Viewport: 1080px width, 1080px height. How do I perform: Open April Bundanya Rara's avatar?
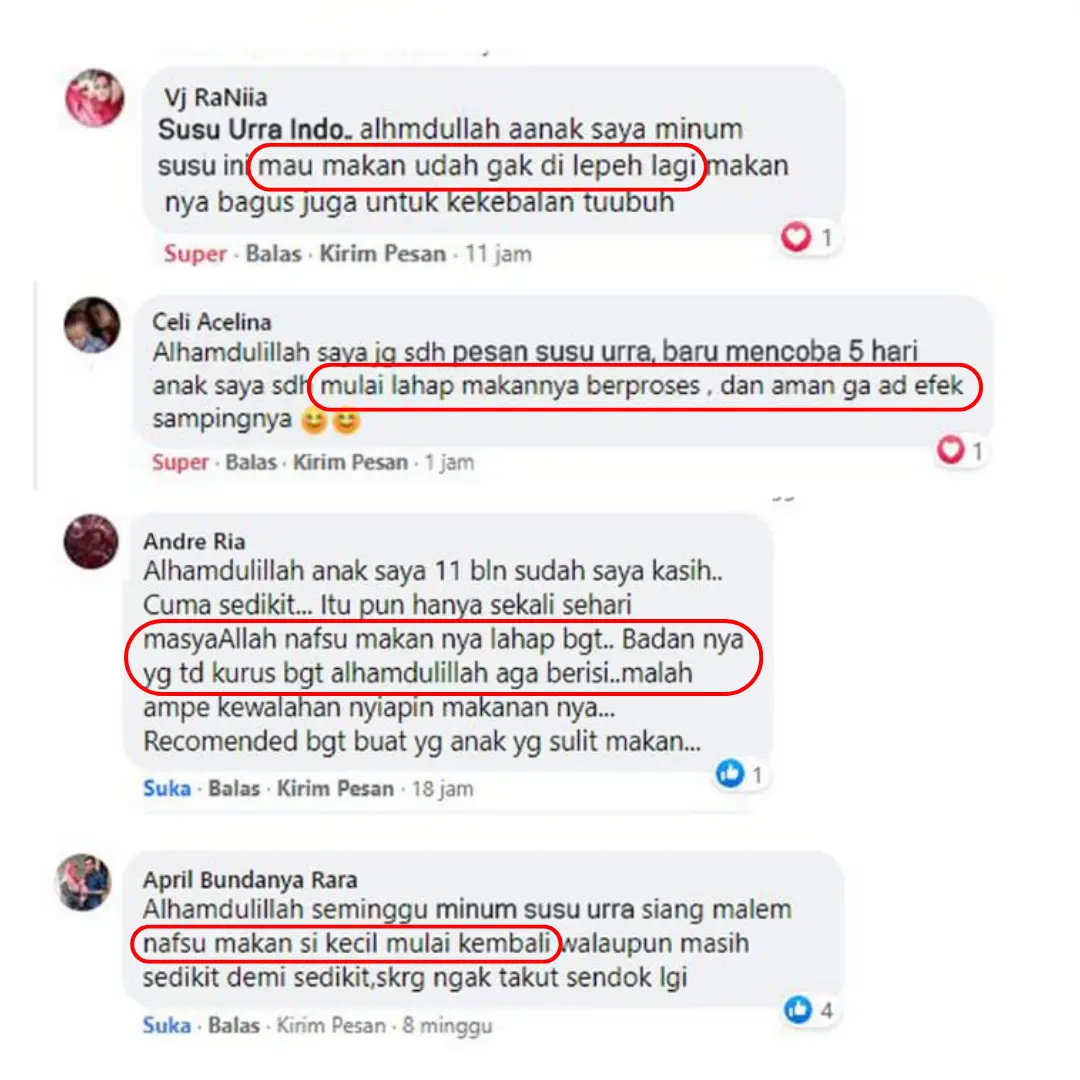84,883
